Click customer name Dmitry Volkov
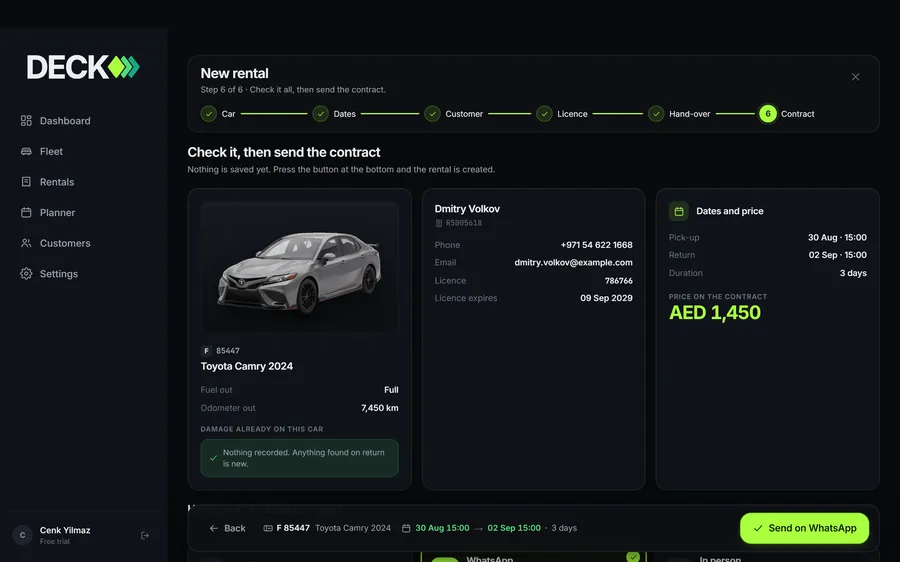The height and width of the screenshot is (562, 900). 467,209
